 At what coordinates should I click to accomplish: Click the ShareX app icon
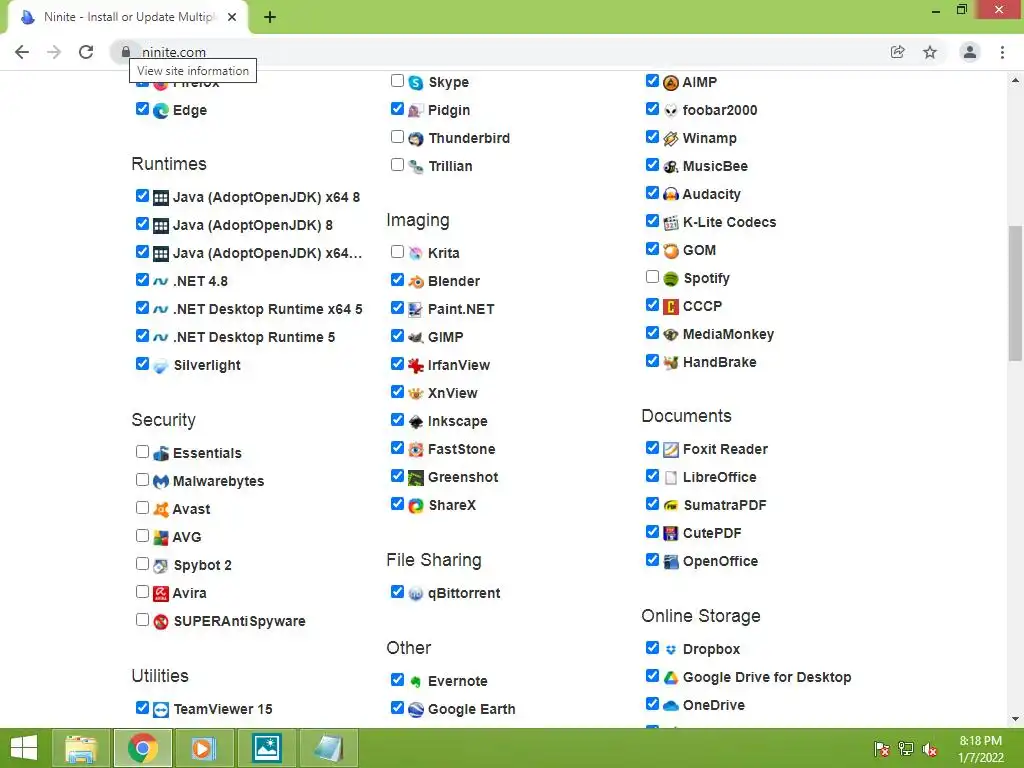click(x=415, y=505)
